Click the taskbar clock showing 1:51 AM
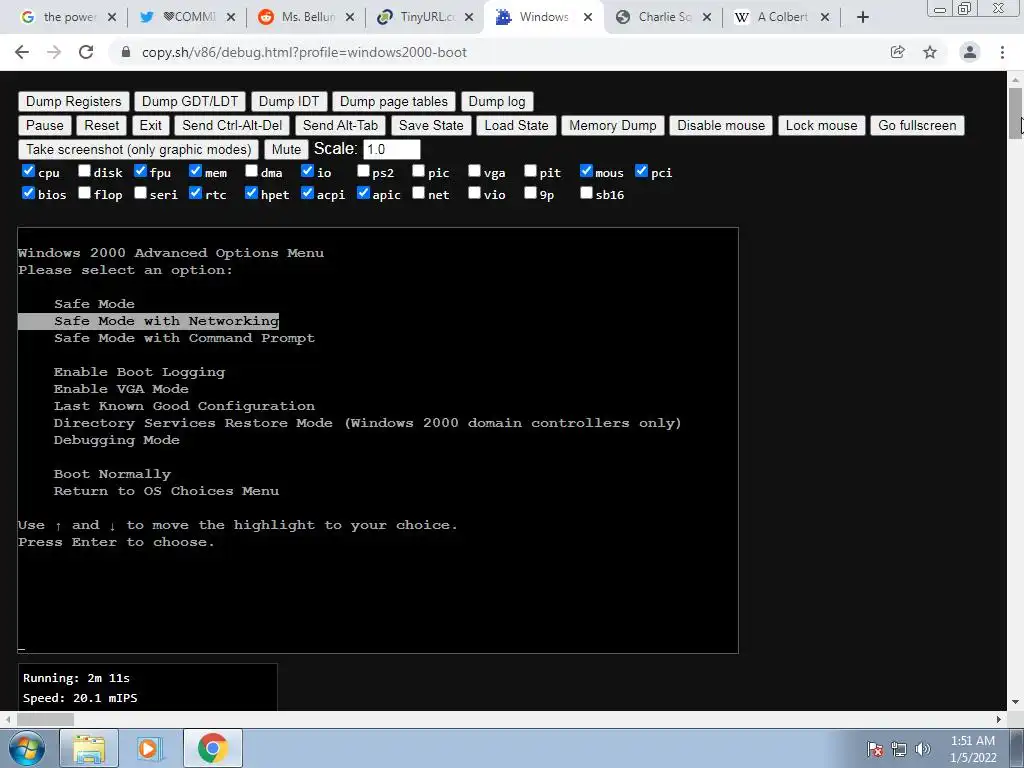 pyautogui.click(x=973, y=749)
